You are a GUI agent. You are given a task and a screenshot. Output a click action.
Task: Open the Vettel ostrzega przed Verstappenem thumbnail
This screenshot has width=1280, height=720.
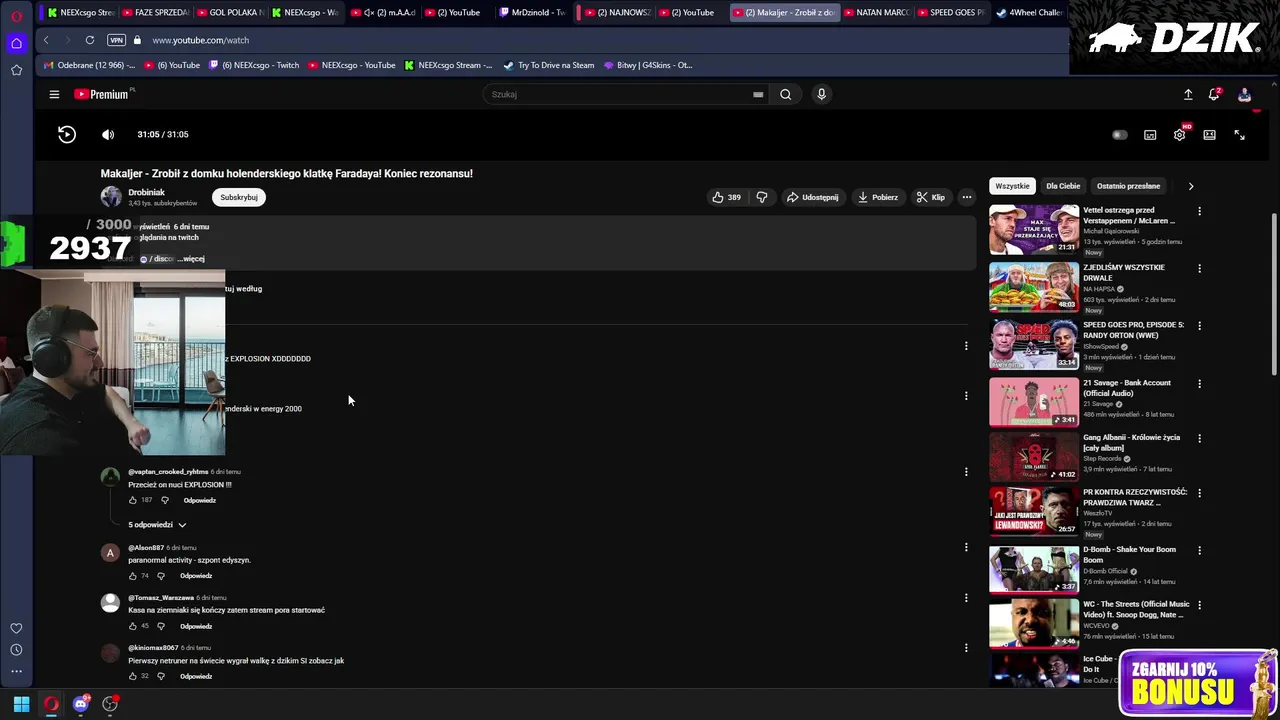tap(1034, 230)
